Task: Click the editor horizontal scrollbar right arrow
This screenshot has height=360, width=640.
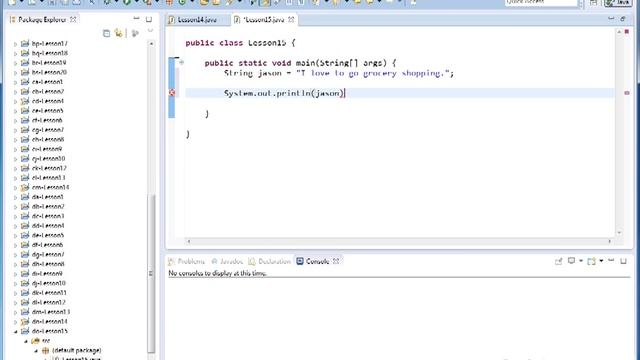Action: click(609, 241)
